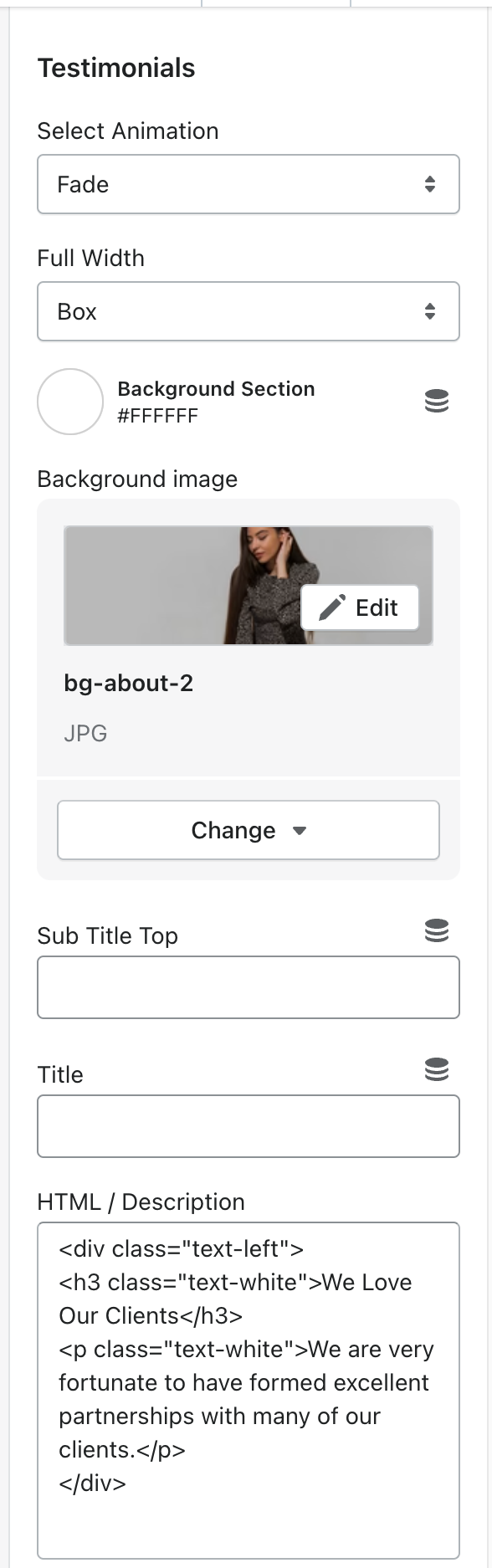Focus the Sub Title Top text field
The width and height of the screenshot is (492, 1568).
(x=249, y=987)
